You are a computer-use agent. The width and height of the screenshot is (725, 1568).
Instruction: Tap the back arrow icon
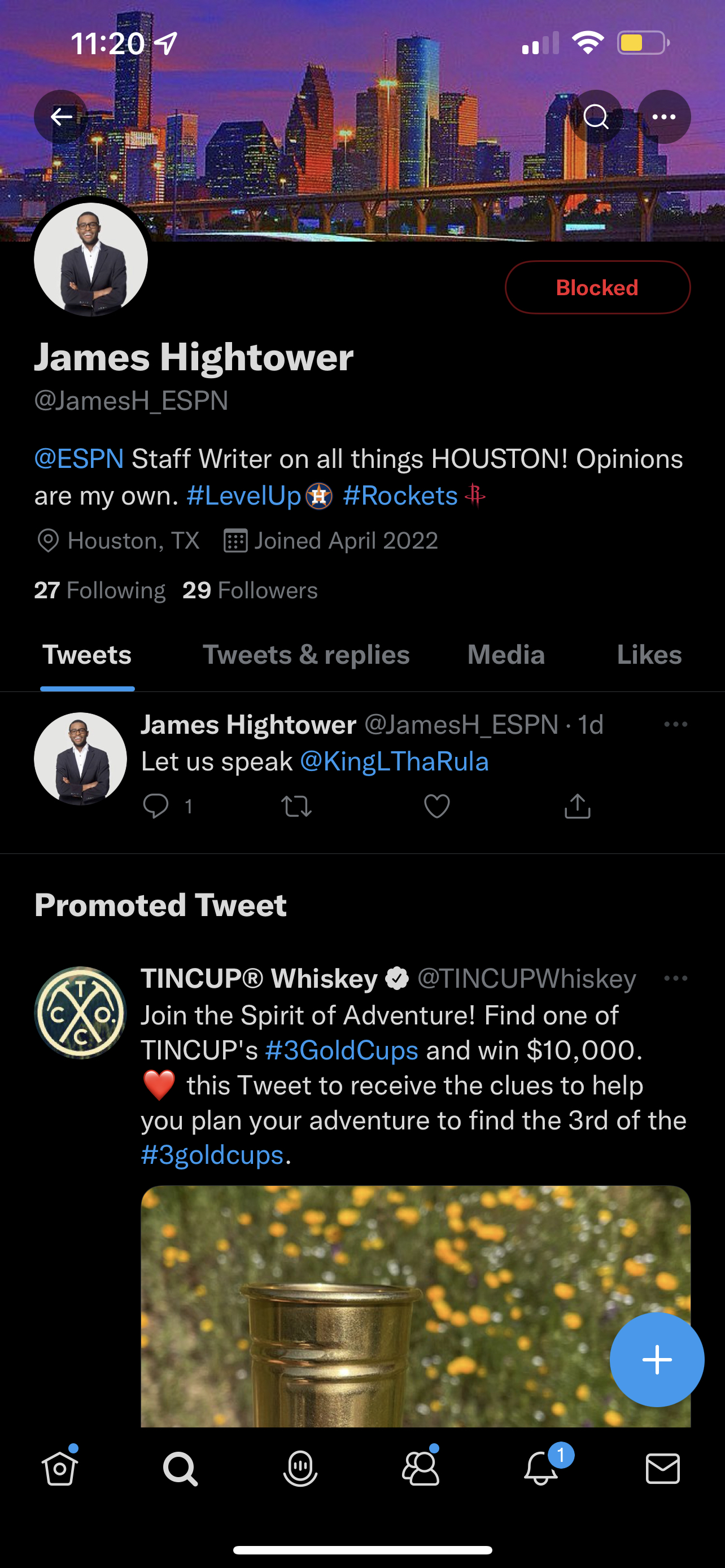coord(61,116)
